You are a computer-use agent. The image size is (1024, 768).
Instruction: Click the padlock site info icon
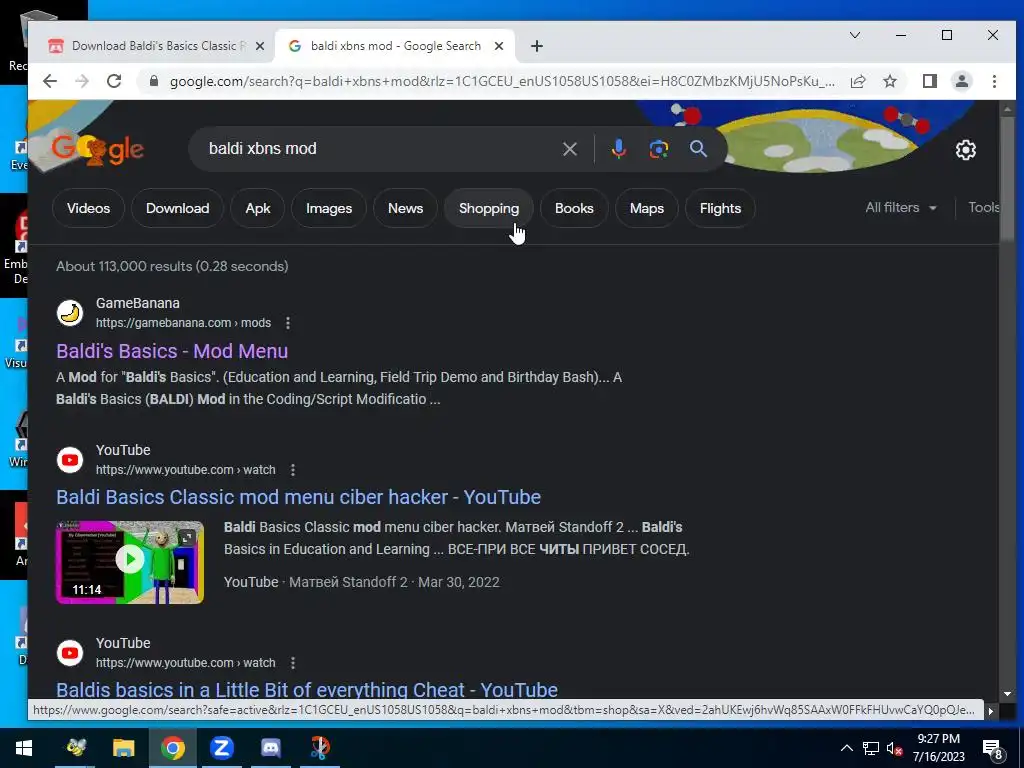pos(154,81)
